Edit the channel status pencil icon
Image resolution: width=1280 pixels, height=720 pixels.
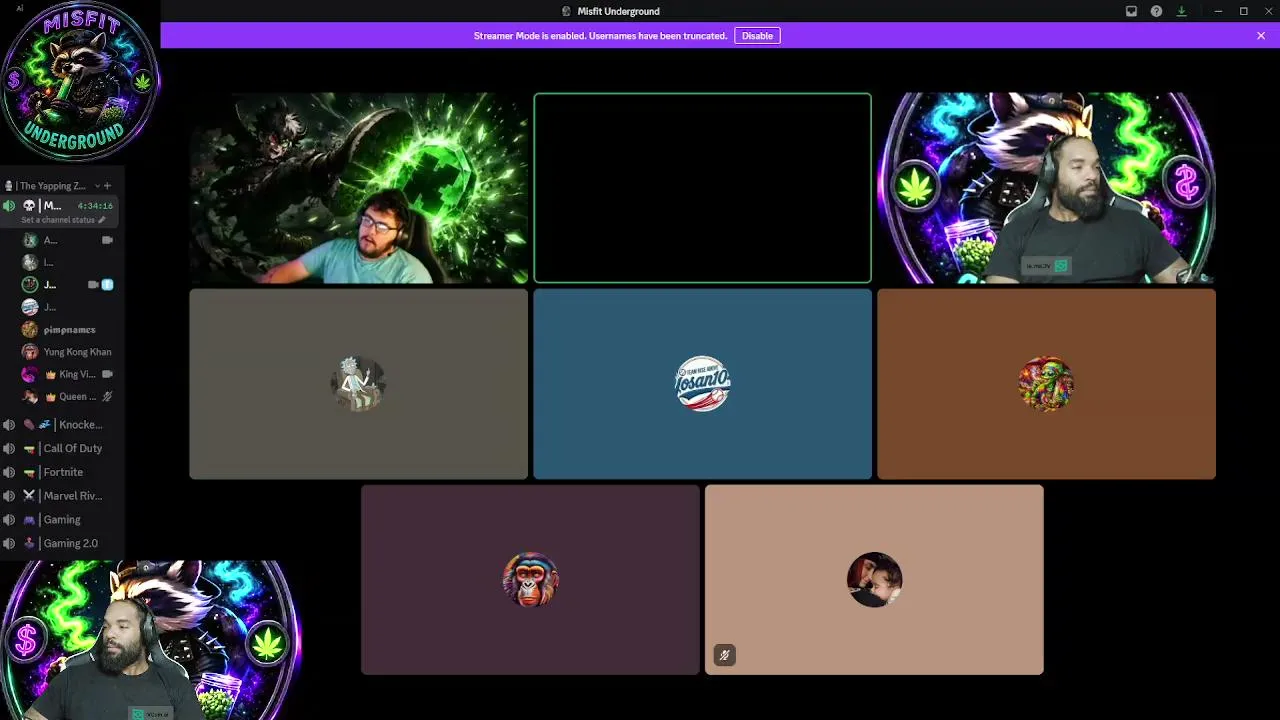(102, 220)
